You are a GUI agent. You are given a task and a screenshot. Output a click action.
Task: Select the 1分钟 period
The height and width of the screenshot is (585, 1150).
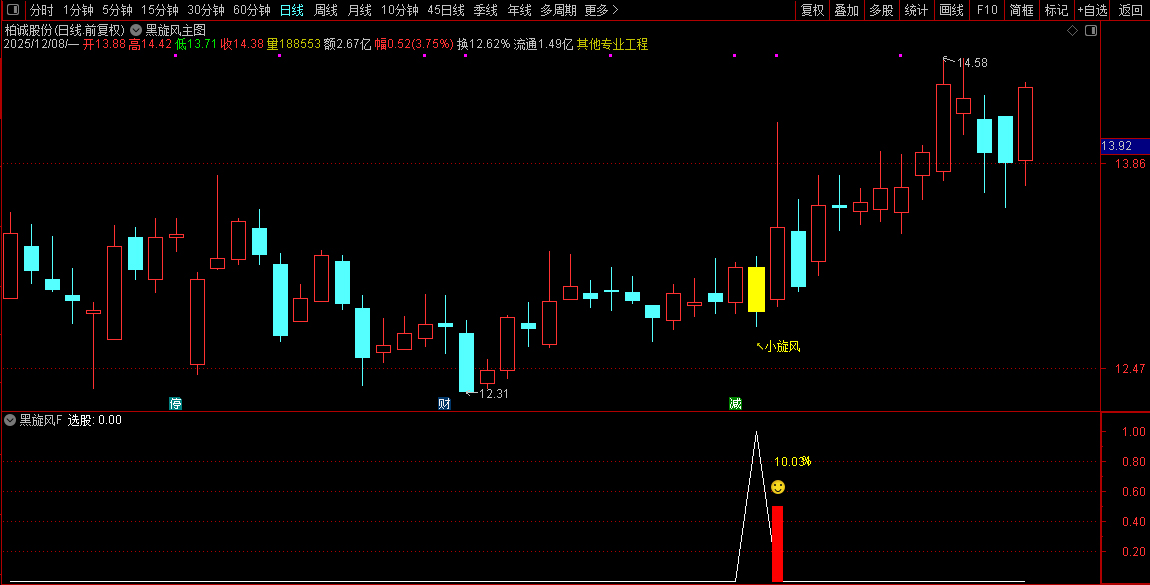pos(78,10)
